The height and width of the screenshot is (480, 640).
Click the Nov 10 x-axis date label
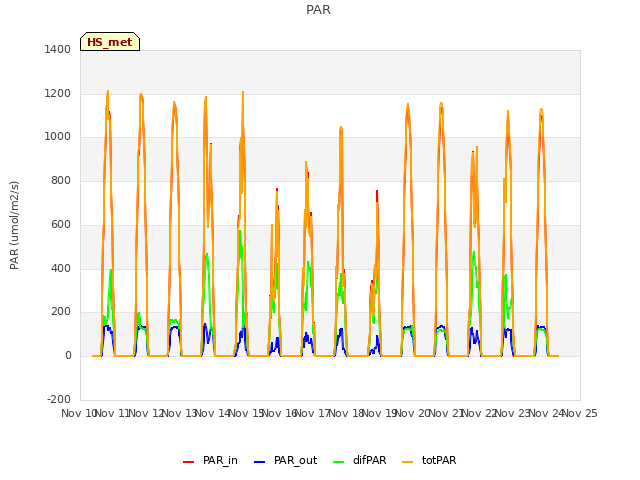pyautogui.click(x=78, y=413)
